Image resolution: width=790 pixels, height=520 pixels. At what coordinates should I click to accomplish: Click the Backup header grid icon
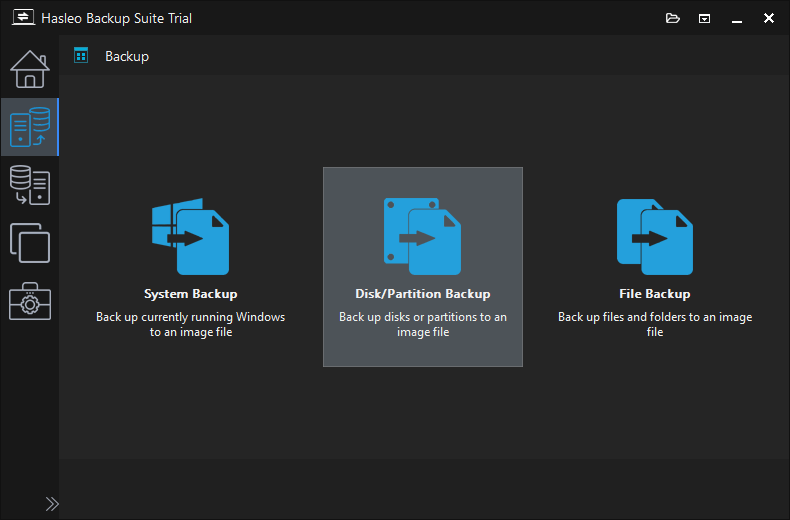(x=81, y=55)
